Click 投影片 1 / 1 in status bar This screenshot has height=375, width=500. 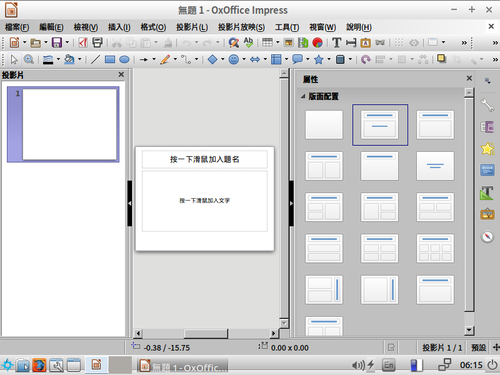click(442, 348)
